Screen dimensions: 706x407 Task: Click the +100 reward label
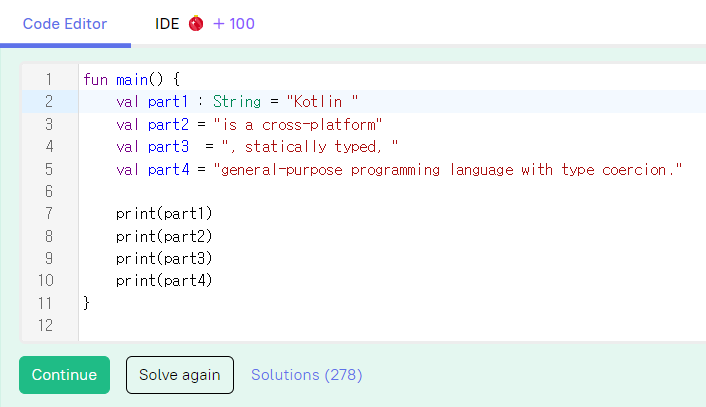pos(234,23)
